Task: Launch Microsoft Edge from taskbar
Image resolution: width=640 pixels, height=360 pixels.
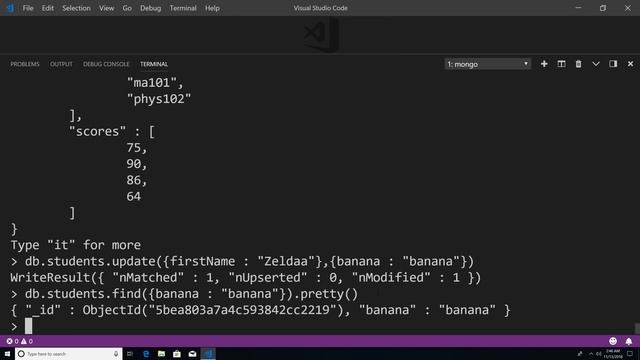Action: point(146,354)
